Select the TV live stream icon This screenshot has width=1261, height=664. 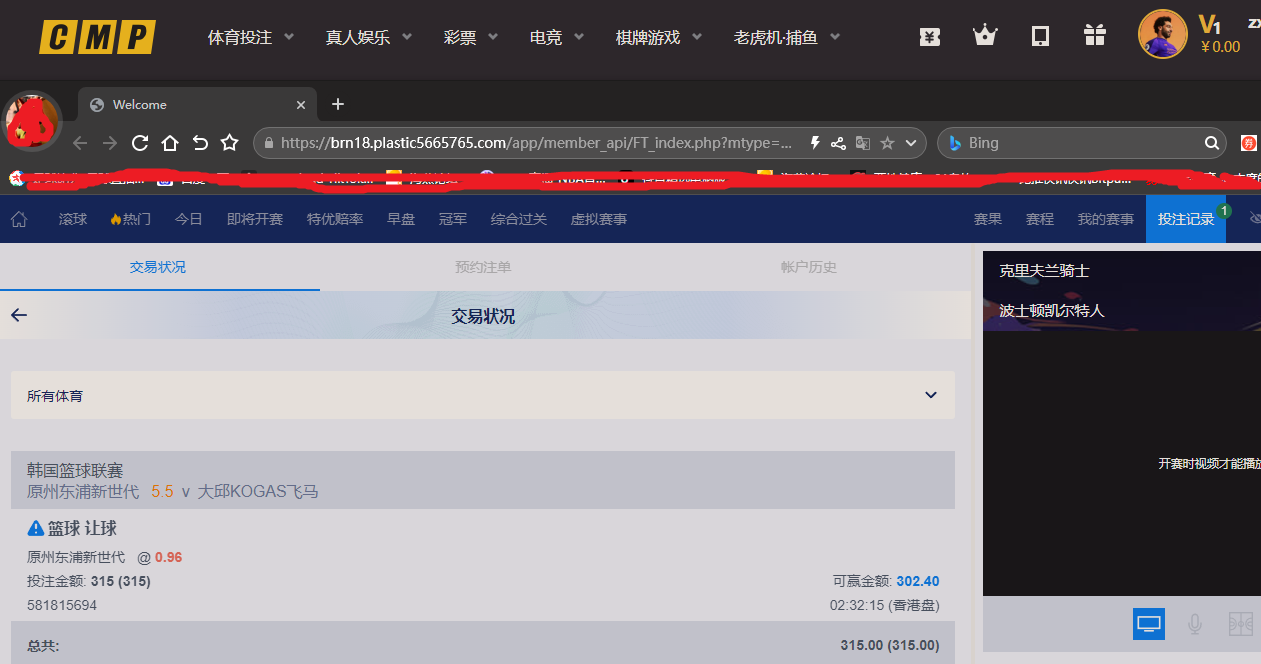coord(1148,623)
